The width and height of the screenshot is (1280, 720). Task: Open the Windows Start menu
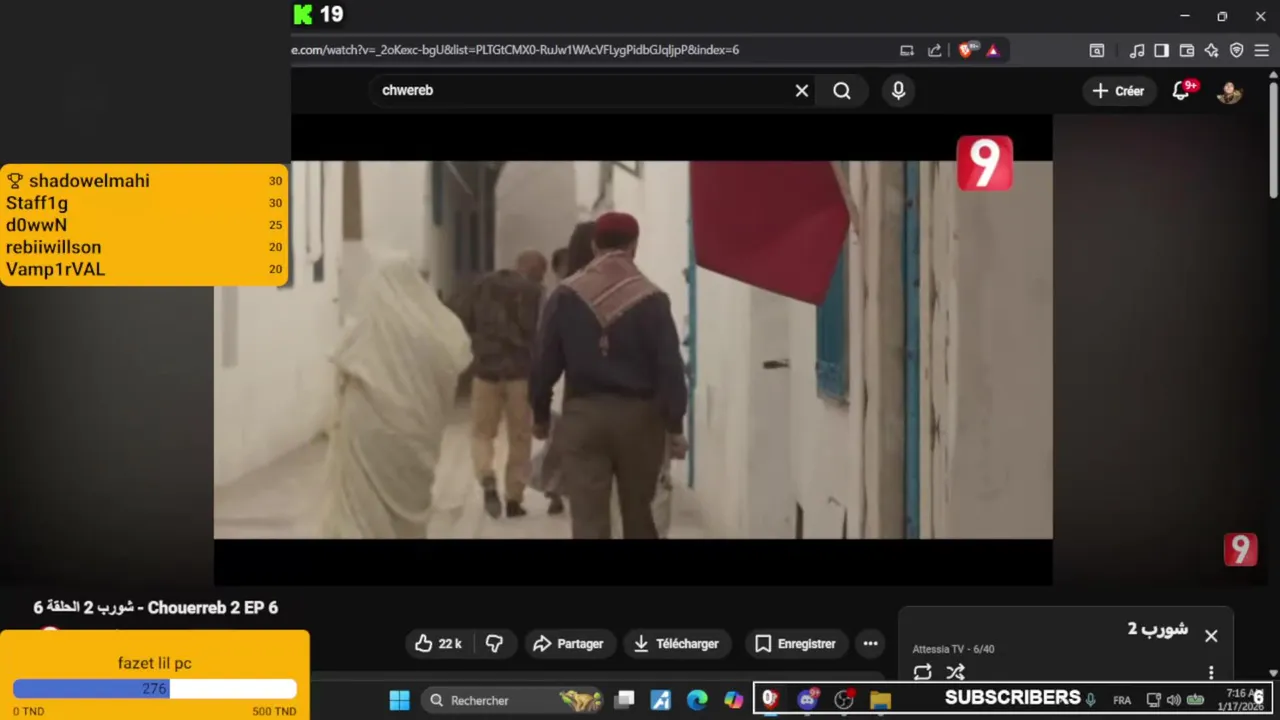(399, 700)
